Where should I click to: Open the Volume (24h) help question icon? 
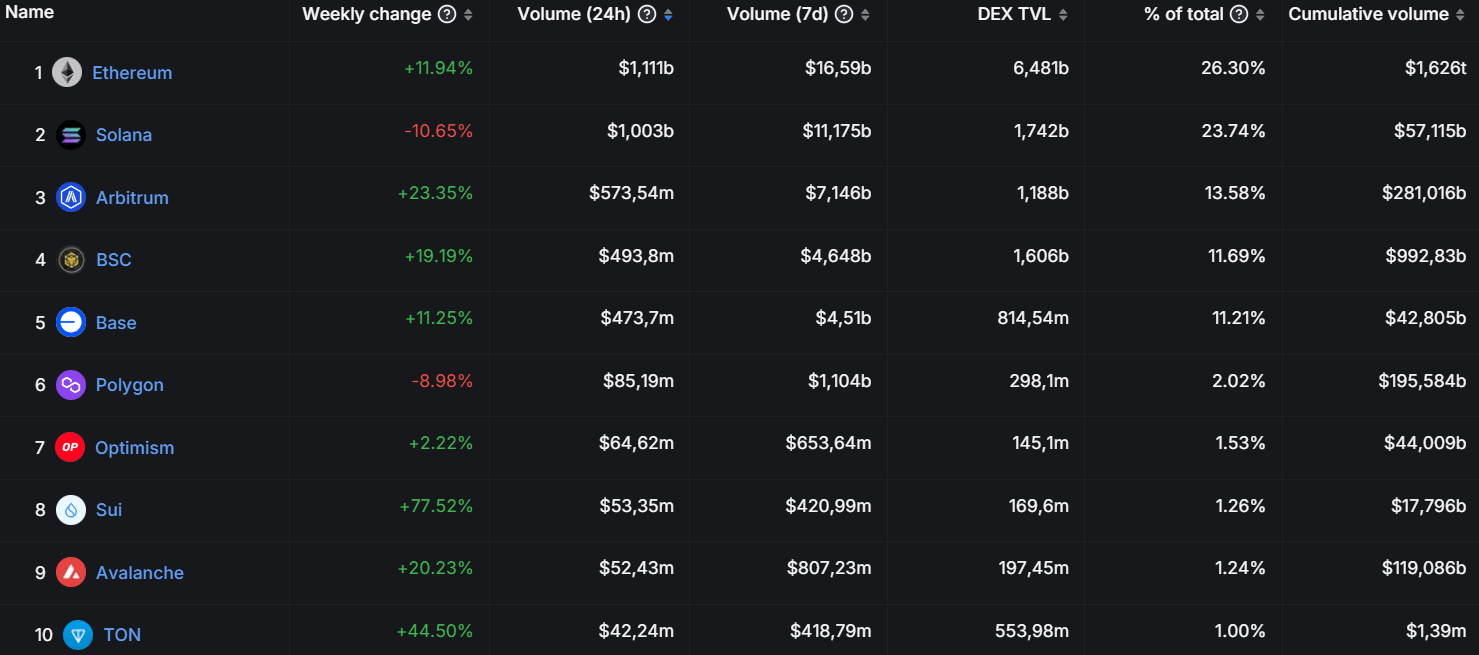[x=647, y=14]
